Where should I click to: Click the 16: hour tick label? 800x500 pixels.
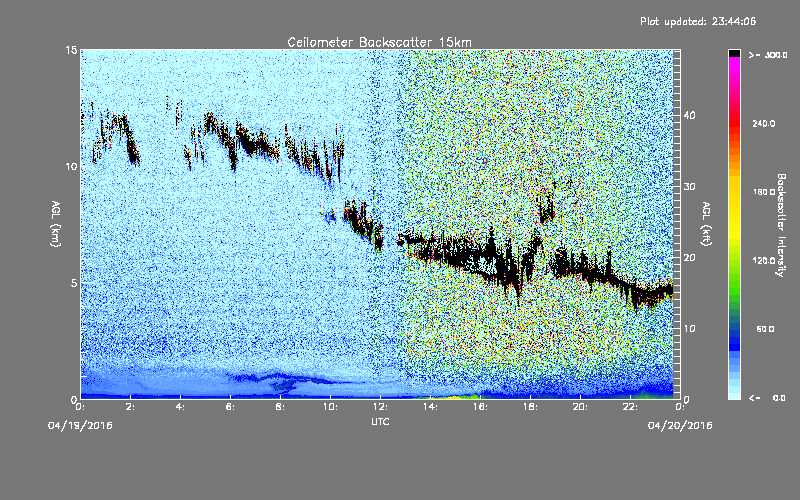[480, 407]
